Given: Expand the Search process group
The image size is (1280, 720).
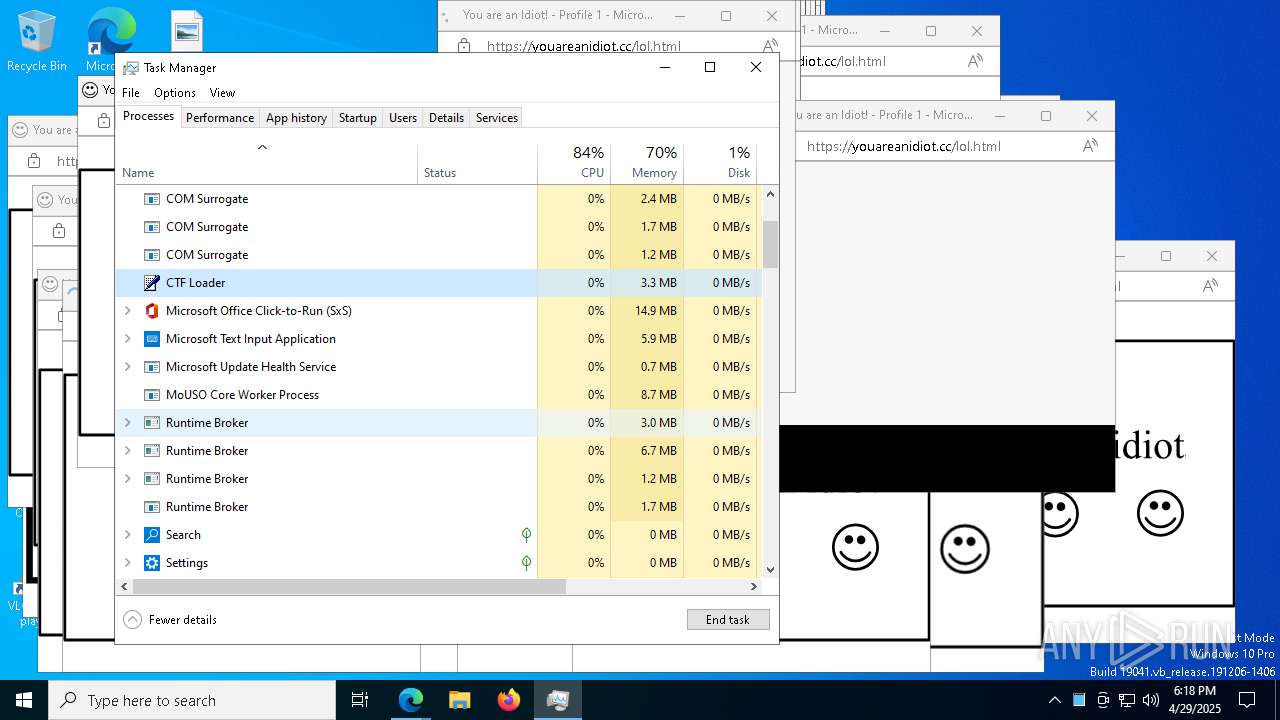Looking at the screenshot, I should [127, 535].
